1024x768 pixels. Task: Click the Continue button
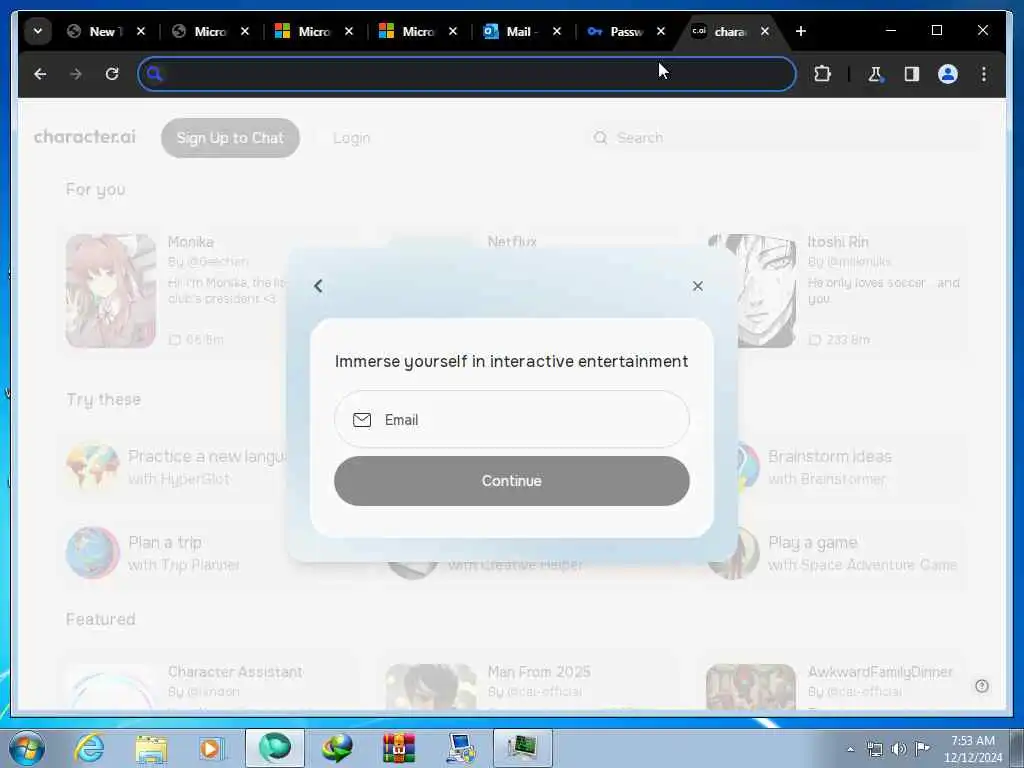(511, 481)
